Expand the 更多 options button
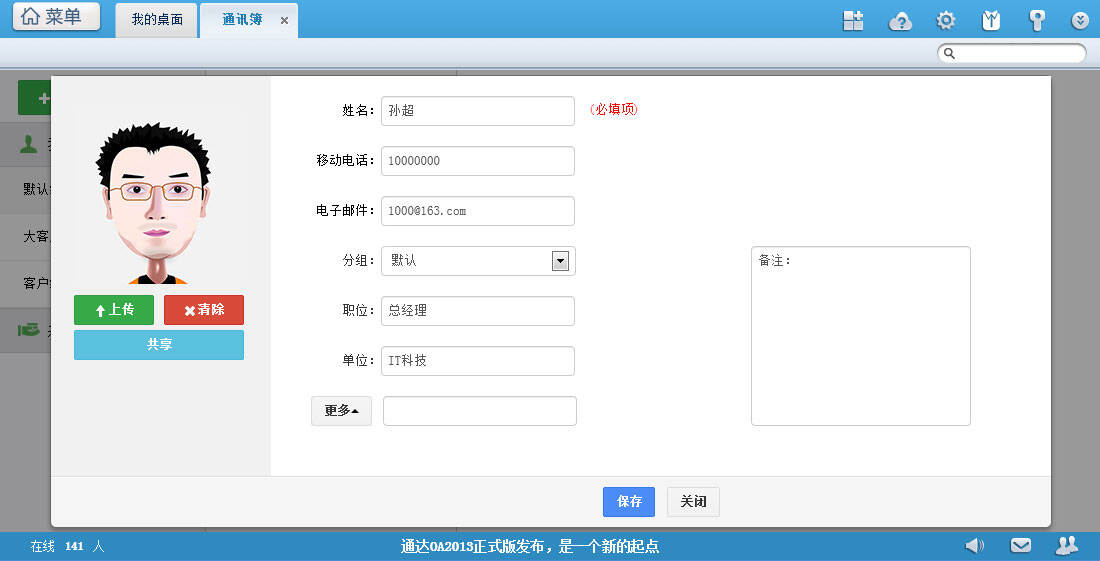 pos(341,411)
